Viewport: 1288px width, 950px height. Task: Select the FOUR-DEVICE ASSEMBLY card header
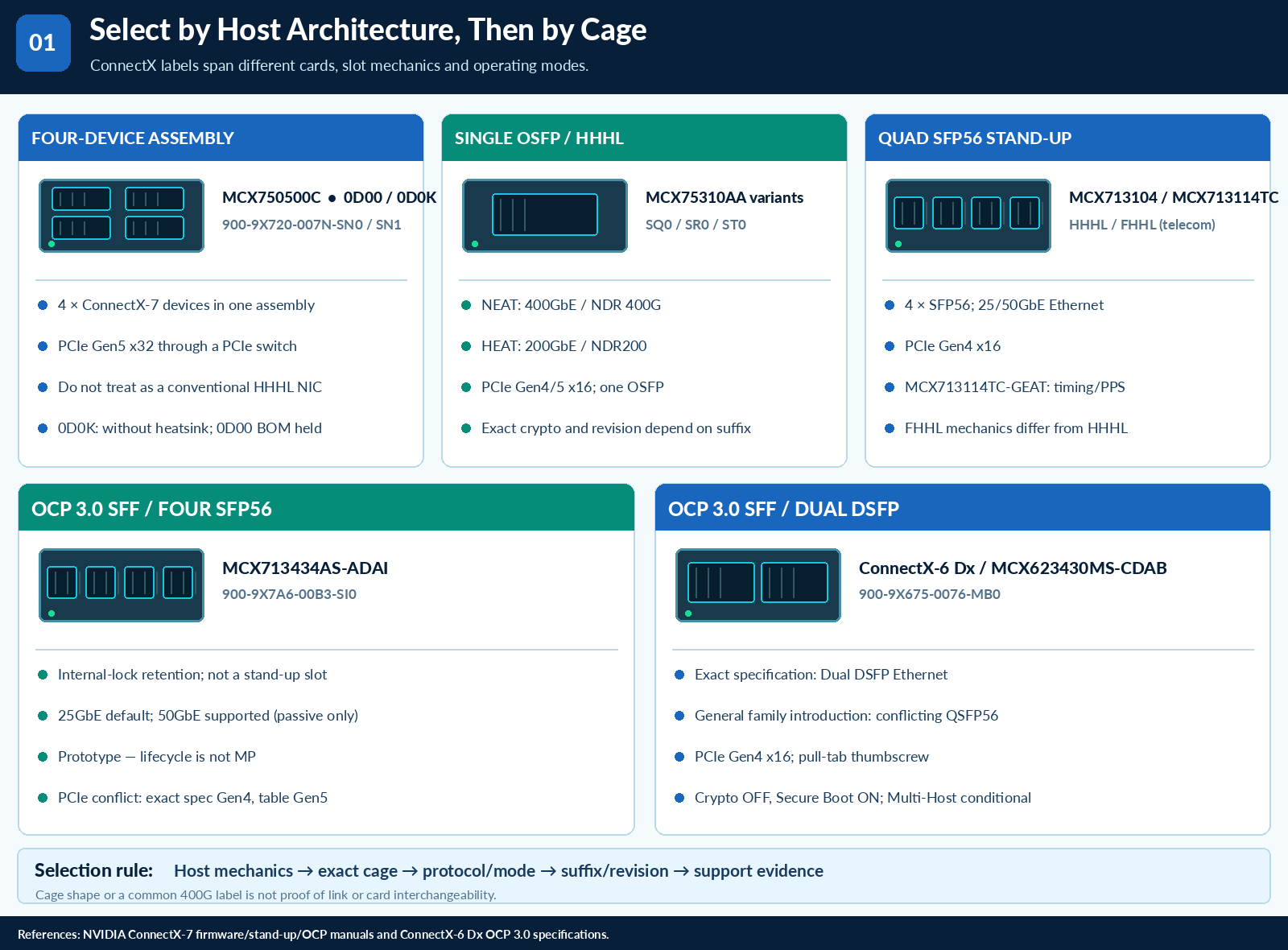[x=221, y=138]
